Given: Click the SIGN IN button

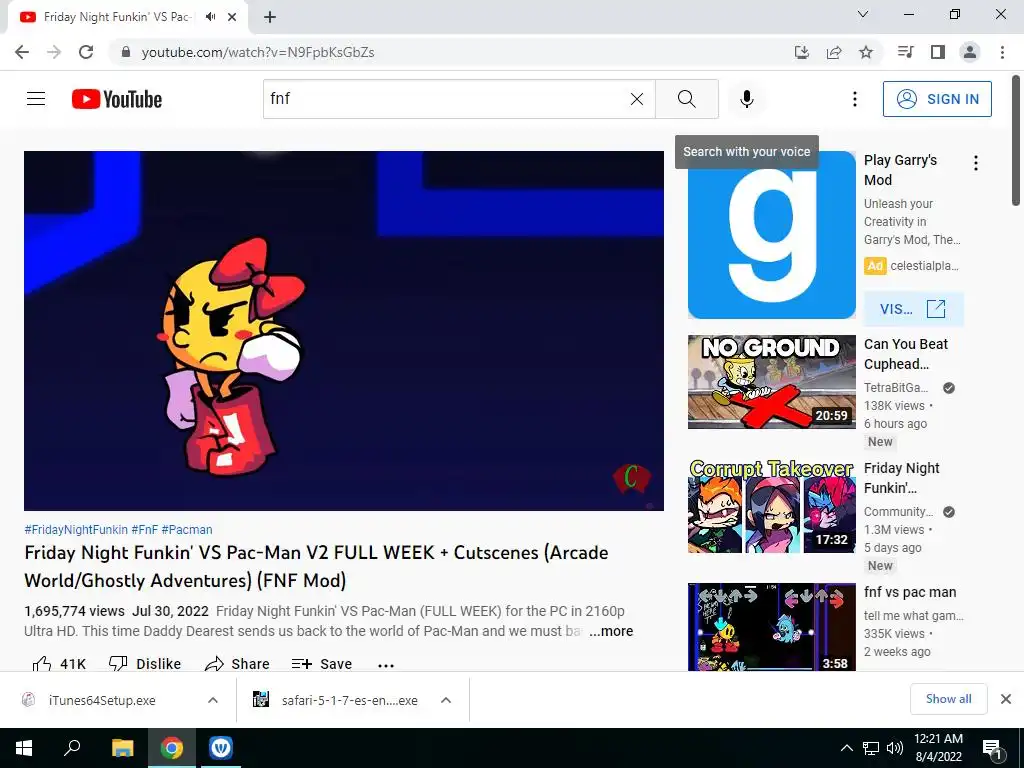Looking at the screenshot, I should click(x=937, y=99).
